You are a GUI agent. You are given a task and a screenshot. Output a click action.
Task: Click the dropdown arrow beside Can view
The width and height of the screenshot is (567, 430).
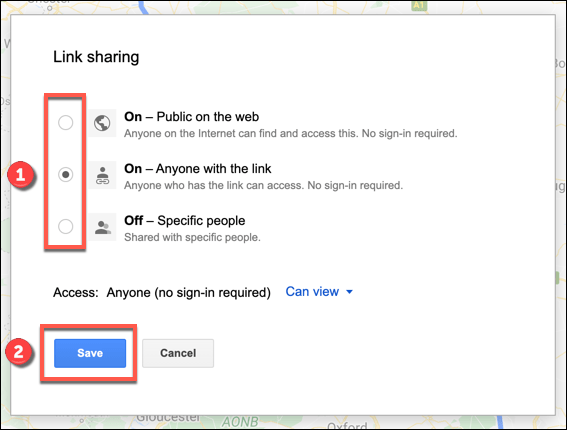(x=349, y=292)
